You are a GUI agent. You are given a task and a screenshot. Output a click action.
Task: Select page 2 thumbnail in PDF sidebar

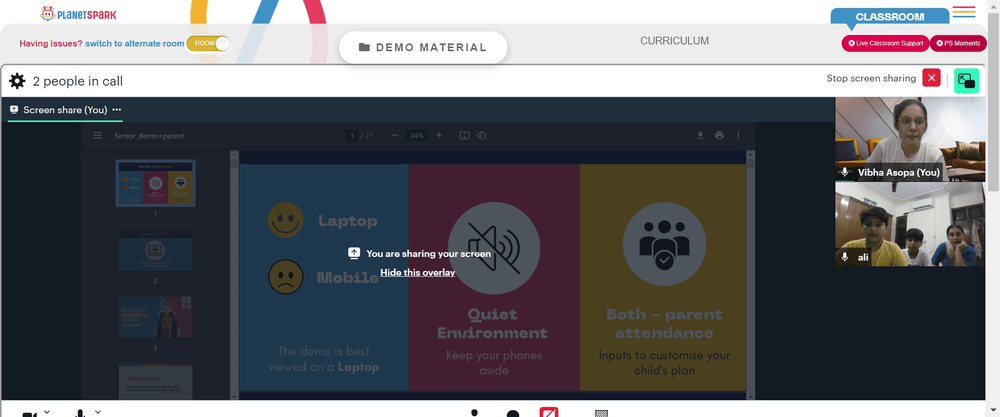point(156,250)
